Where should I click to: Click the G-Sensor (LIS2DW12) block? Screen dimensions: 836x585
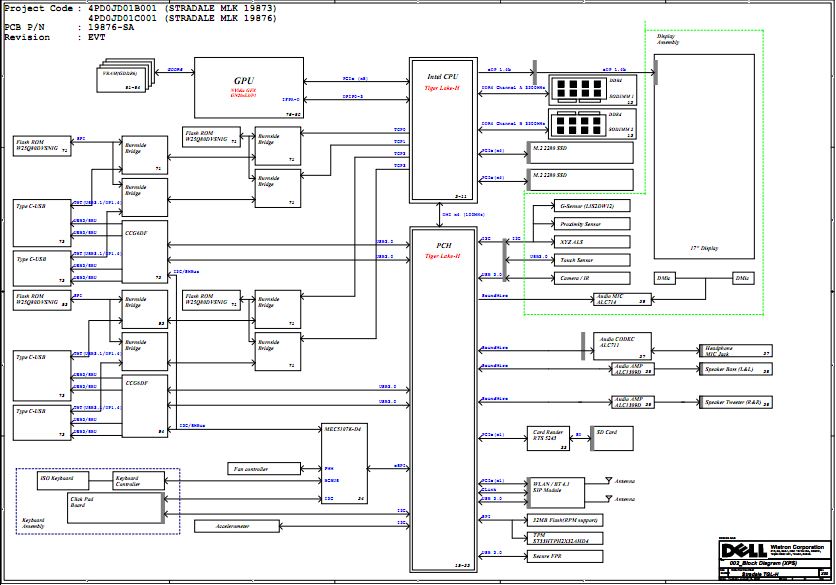592,206
